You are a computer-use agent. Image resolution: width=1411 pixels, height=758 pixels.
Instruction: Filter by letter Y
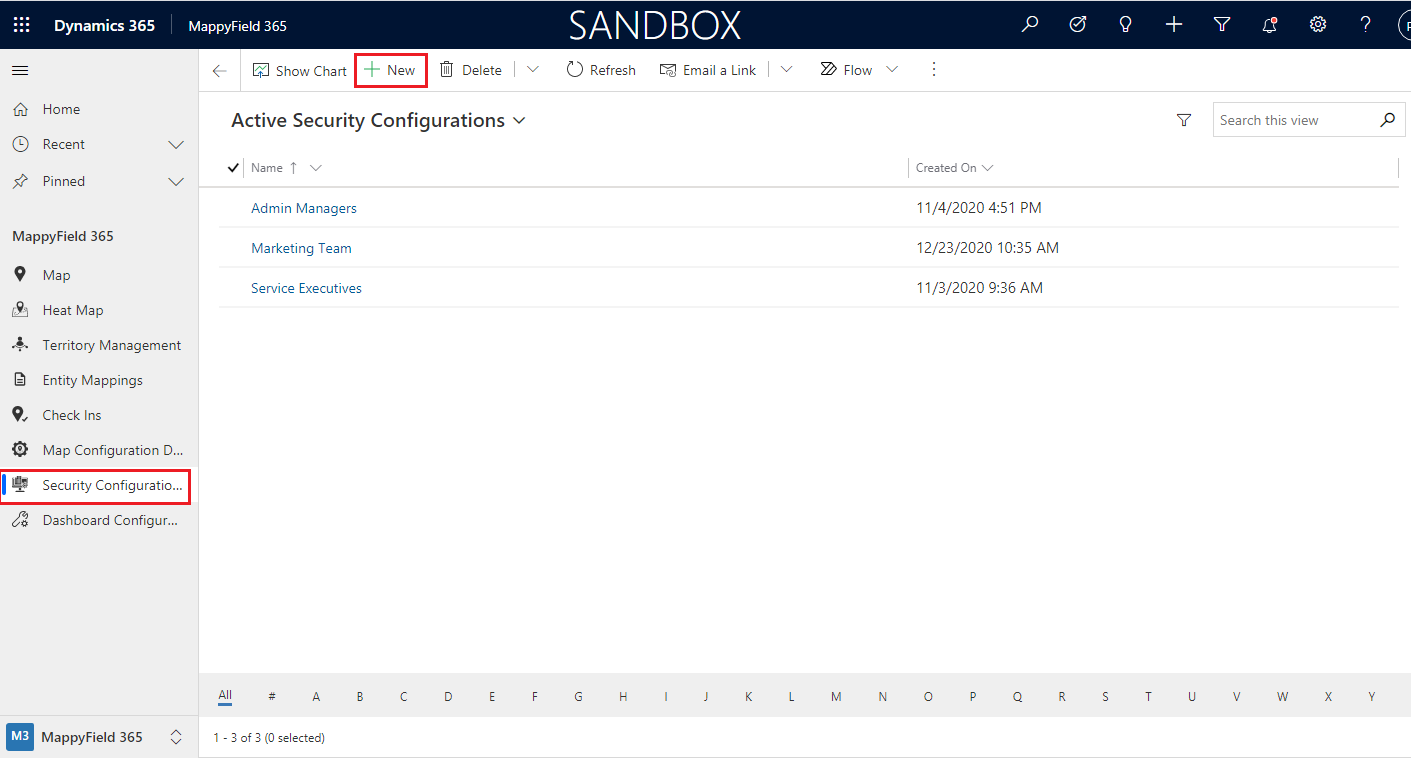[1372, 697]
